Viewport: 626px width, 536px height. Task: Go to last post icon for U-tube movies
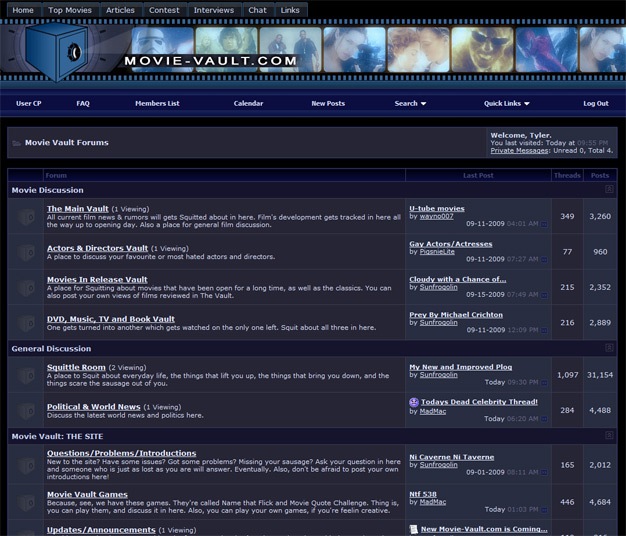544,224
